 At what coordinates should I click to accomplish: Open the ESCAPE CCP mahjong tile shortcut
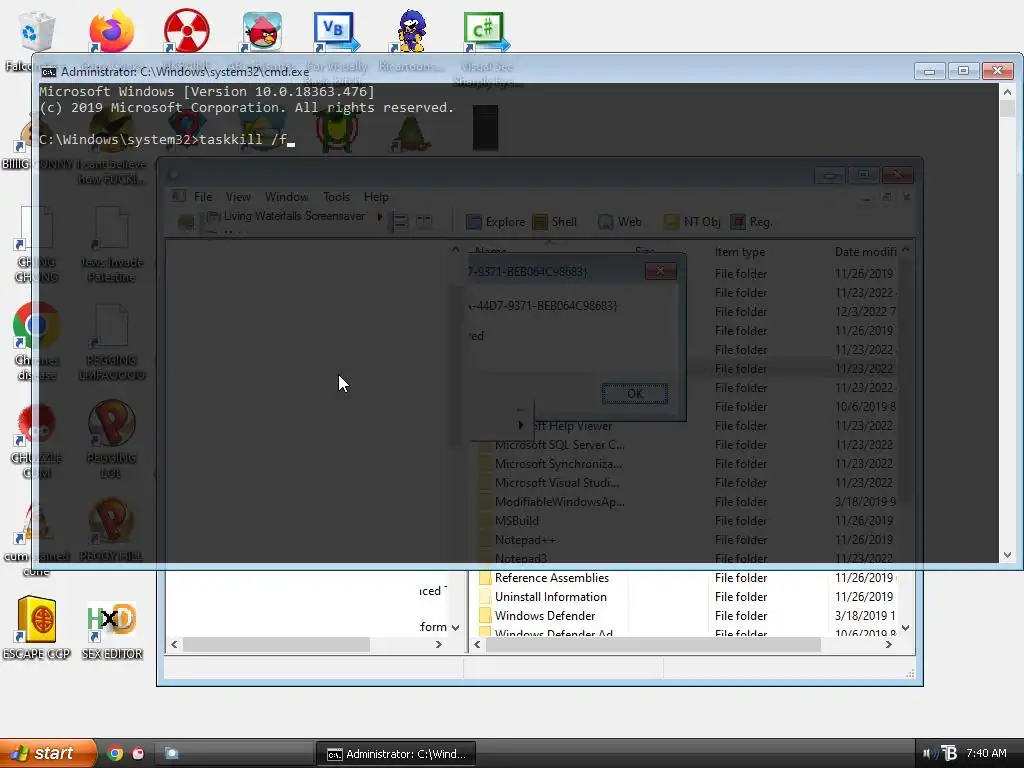(36, 619)
